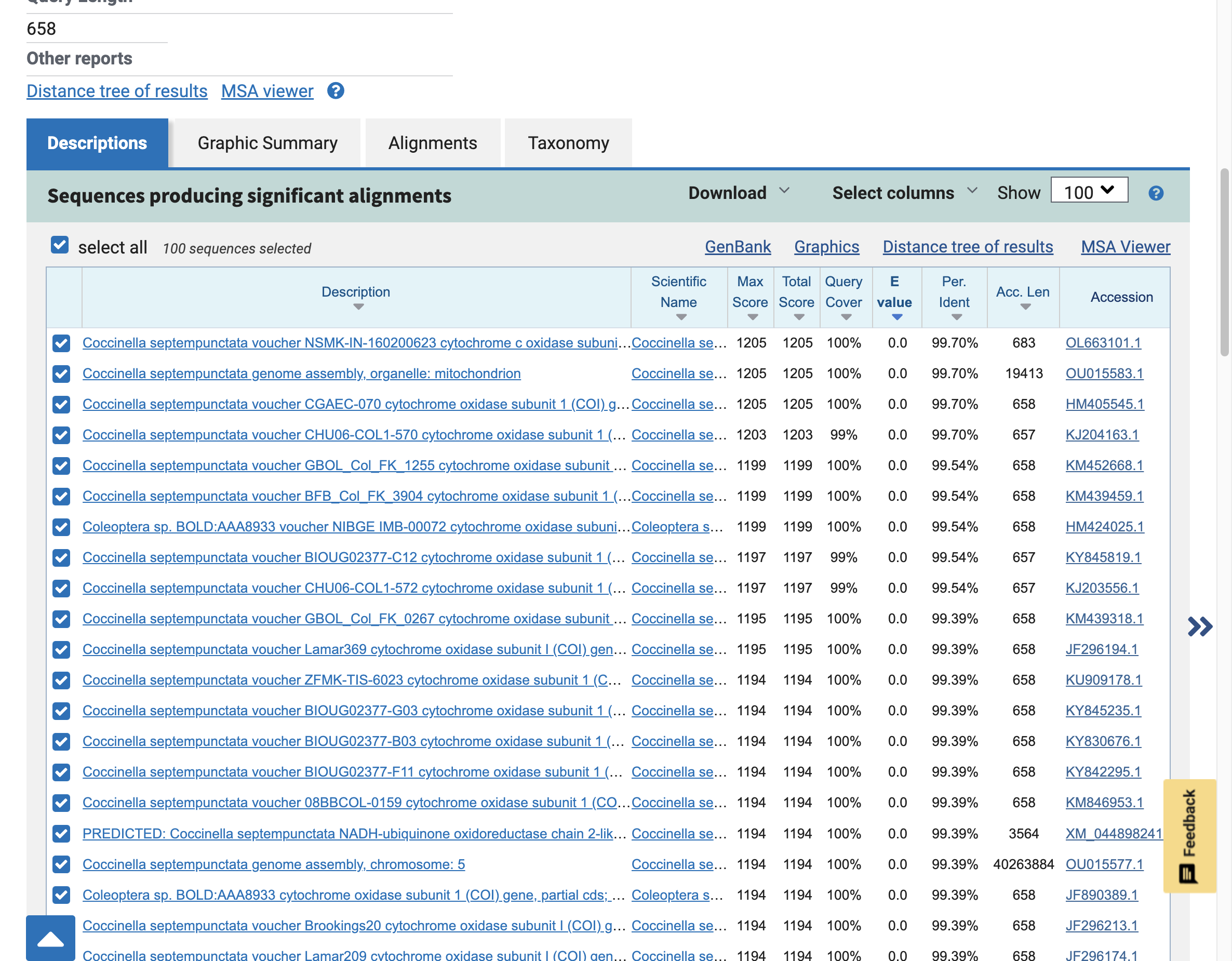Sort by Description column arrow
Screen dimensions: 1232x961
coord(358,307)
